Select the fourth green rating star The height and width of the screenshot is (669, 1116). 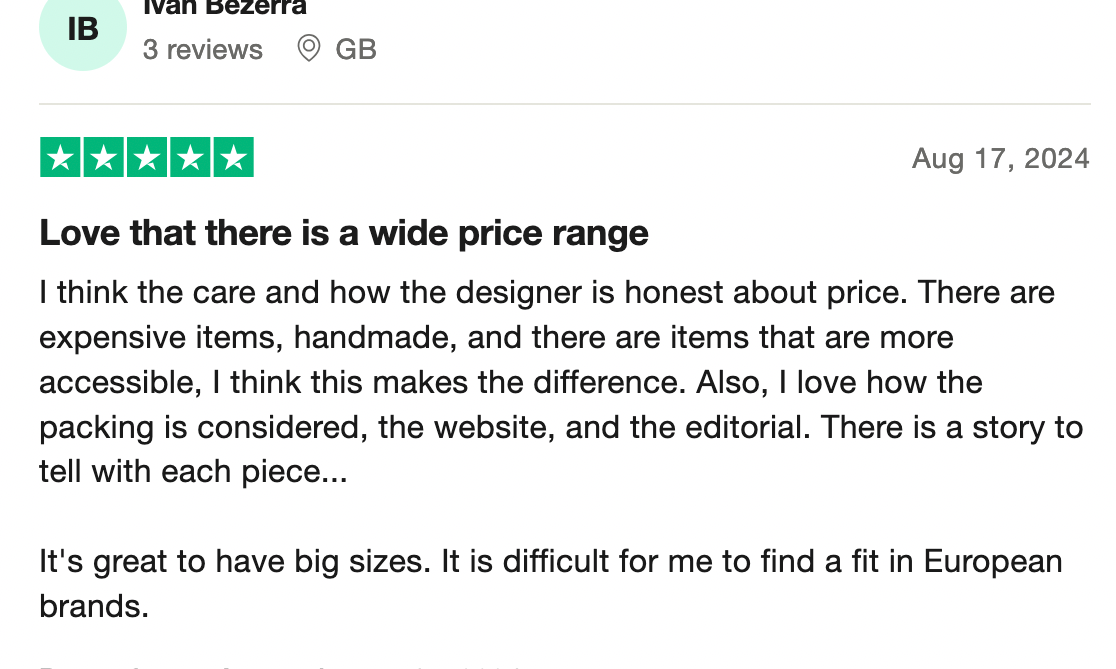pyautogui.click(x=190, y=157)
